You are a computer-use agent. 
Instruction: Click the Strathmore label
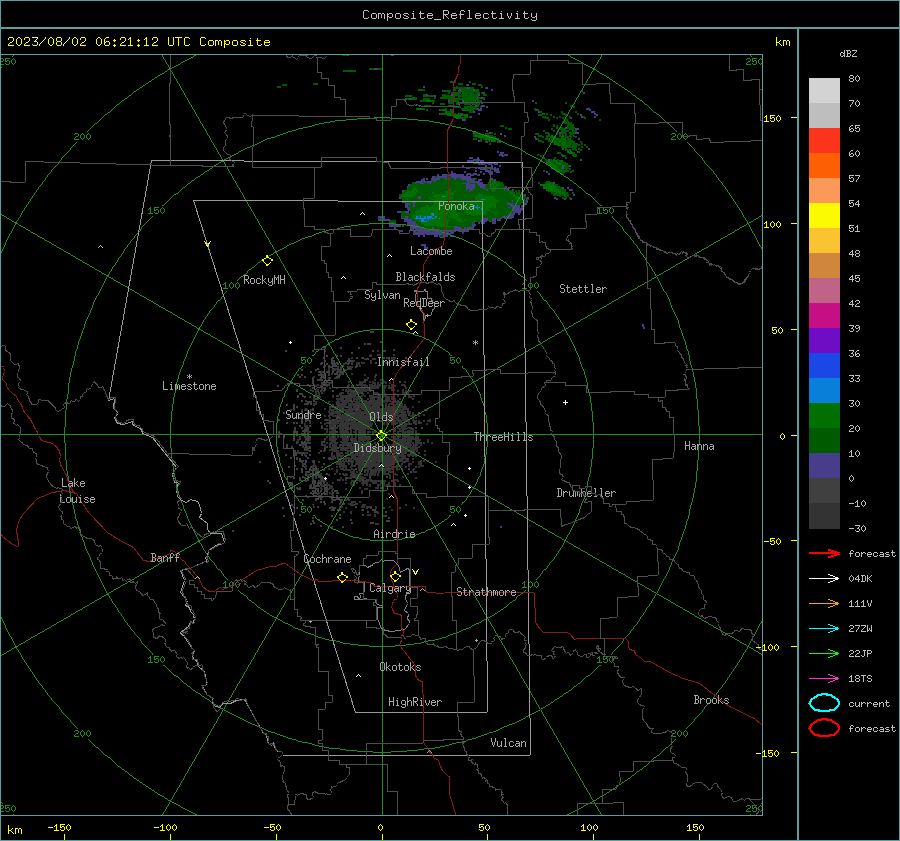tap(486, 592)
